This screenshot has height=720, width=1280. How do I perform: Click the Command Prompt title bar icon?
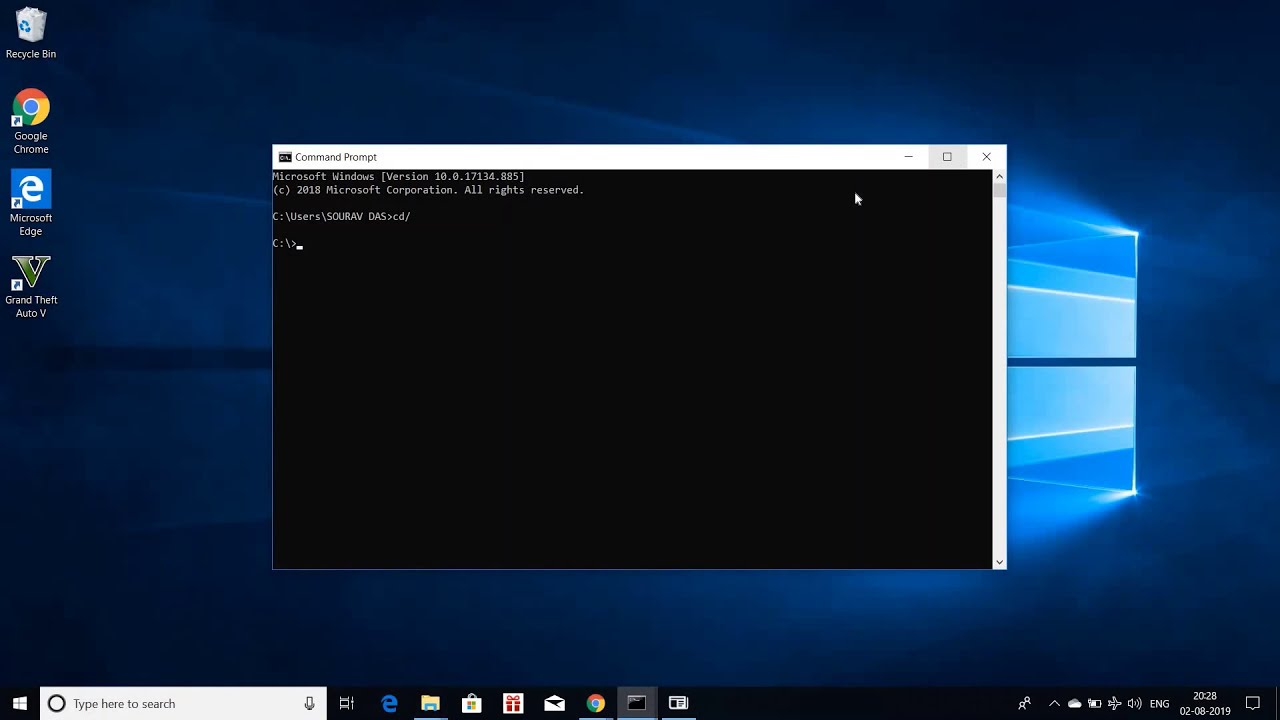pyautogui.click(x=285, y=157)
